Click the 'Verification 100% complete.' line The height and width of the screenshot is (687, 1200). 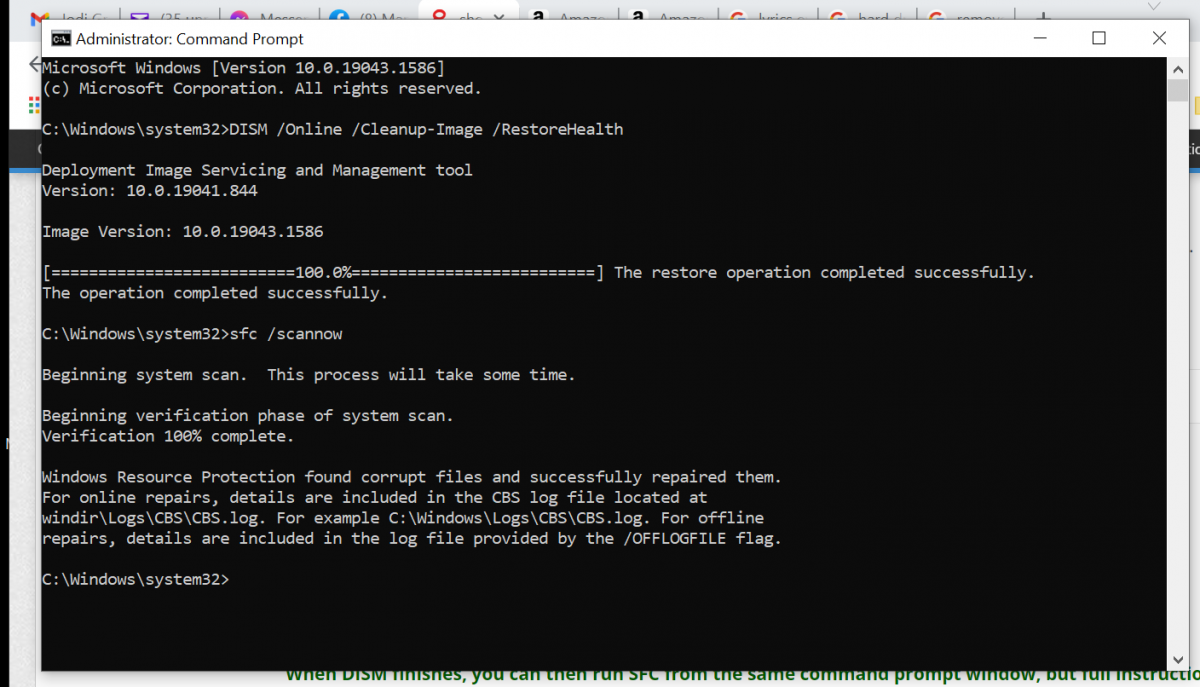coord(168,436)
